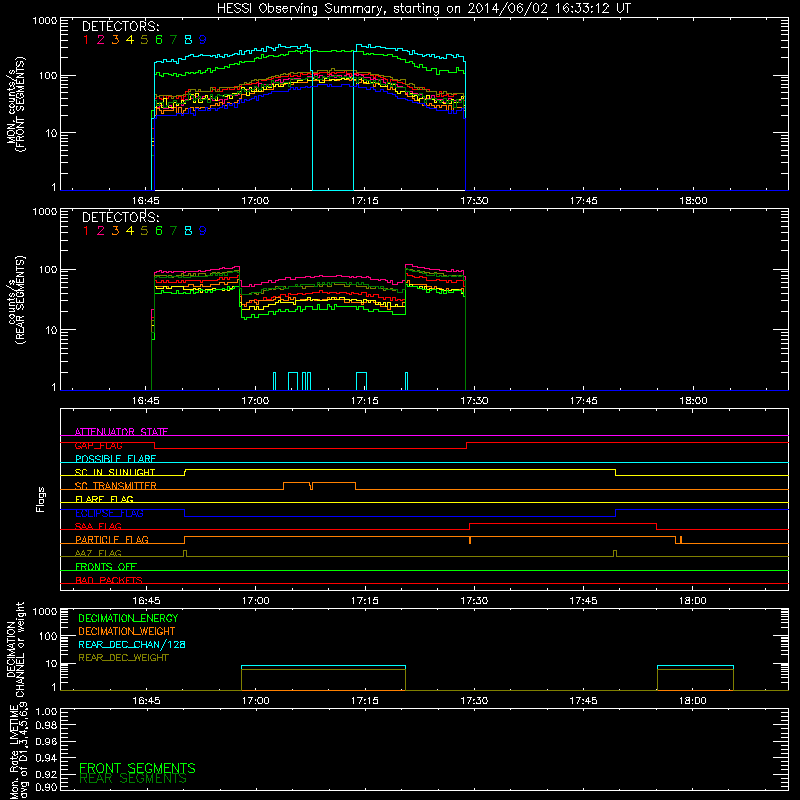Click 18:00 tick label under decimation plot
The height and width of the screenshot is (800, 800).
[x=693, y=701]
